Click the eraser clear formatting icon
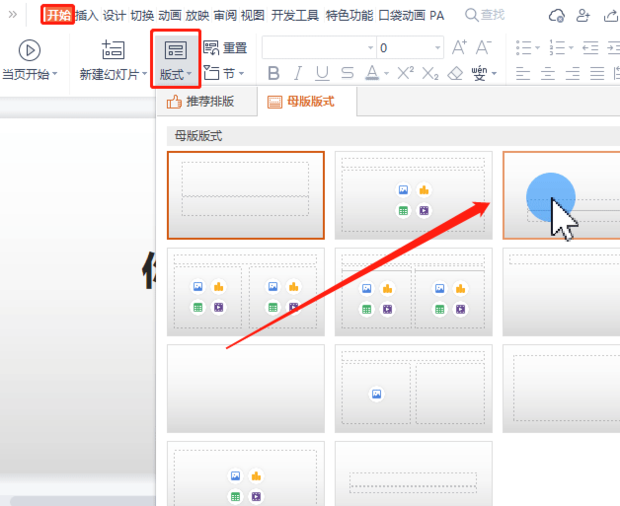Viewport: 620px width, 506px height. click(455, 73)
